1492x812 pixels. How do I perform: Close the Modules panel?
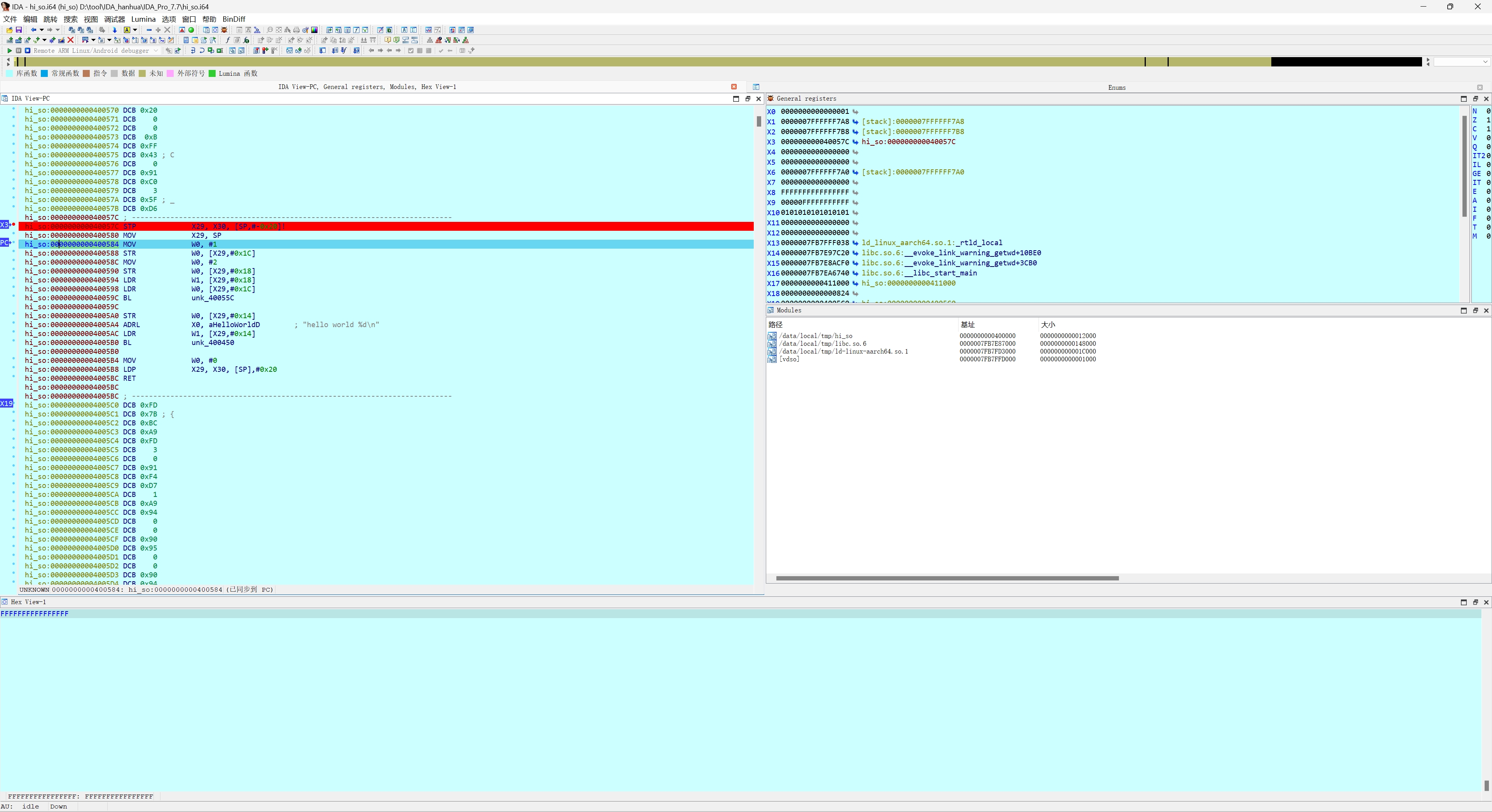1486,310
